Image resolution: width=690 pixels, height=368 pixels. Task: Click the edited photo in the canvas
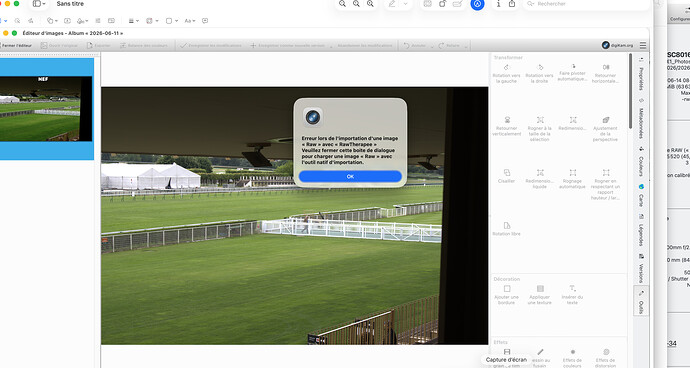pyautogui.click(x=294, y=216)
